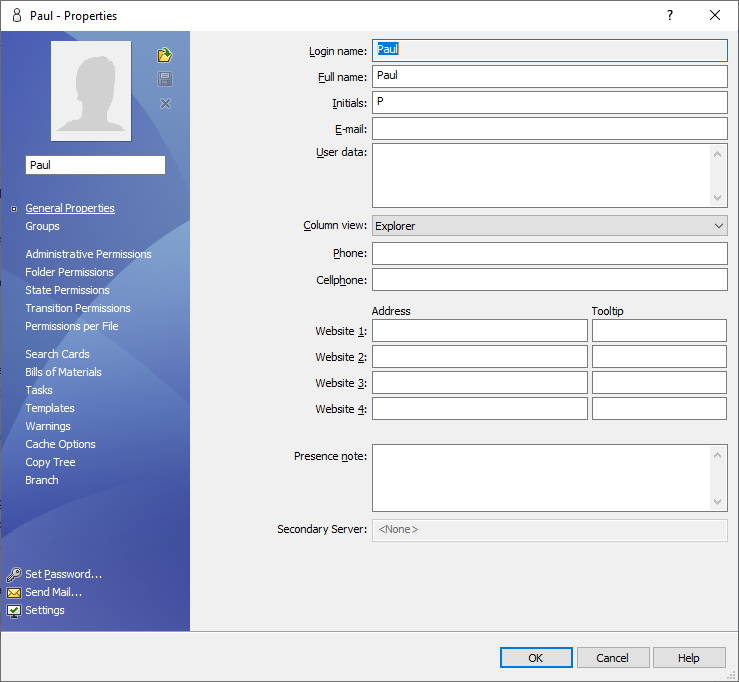Go to Folder Permissions
This screenshot has height=682, width=739.
click(69, 272)
